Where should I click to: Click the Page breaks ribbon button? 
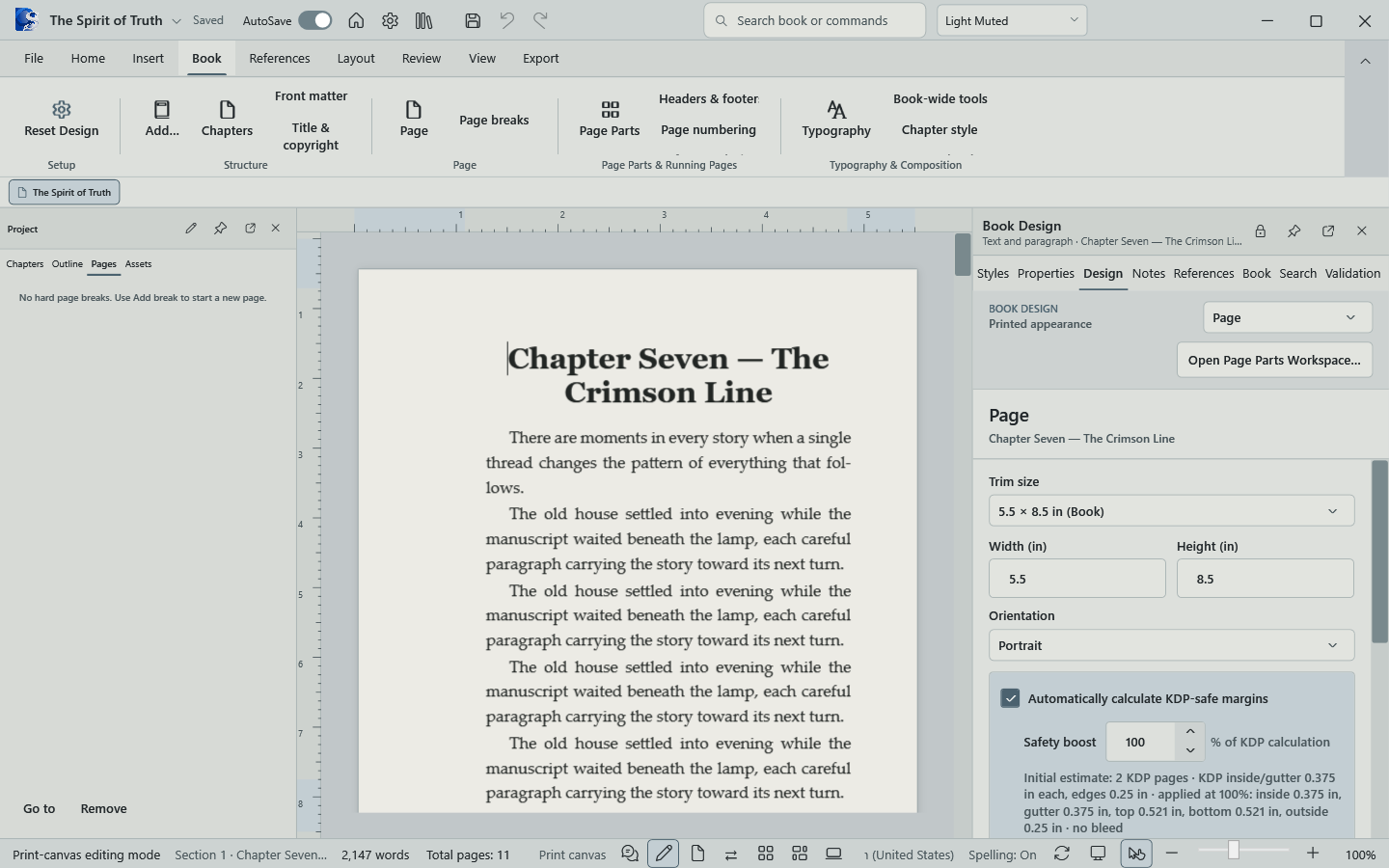pyautogui.click(x=494, y=120)
